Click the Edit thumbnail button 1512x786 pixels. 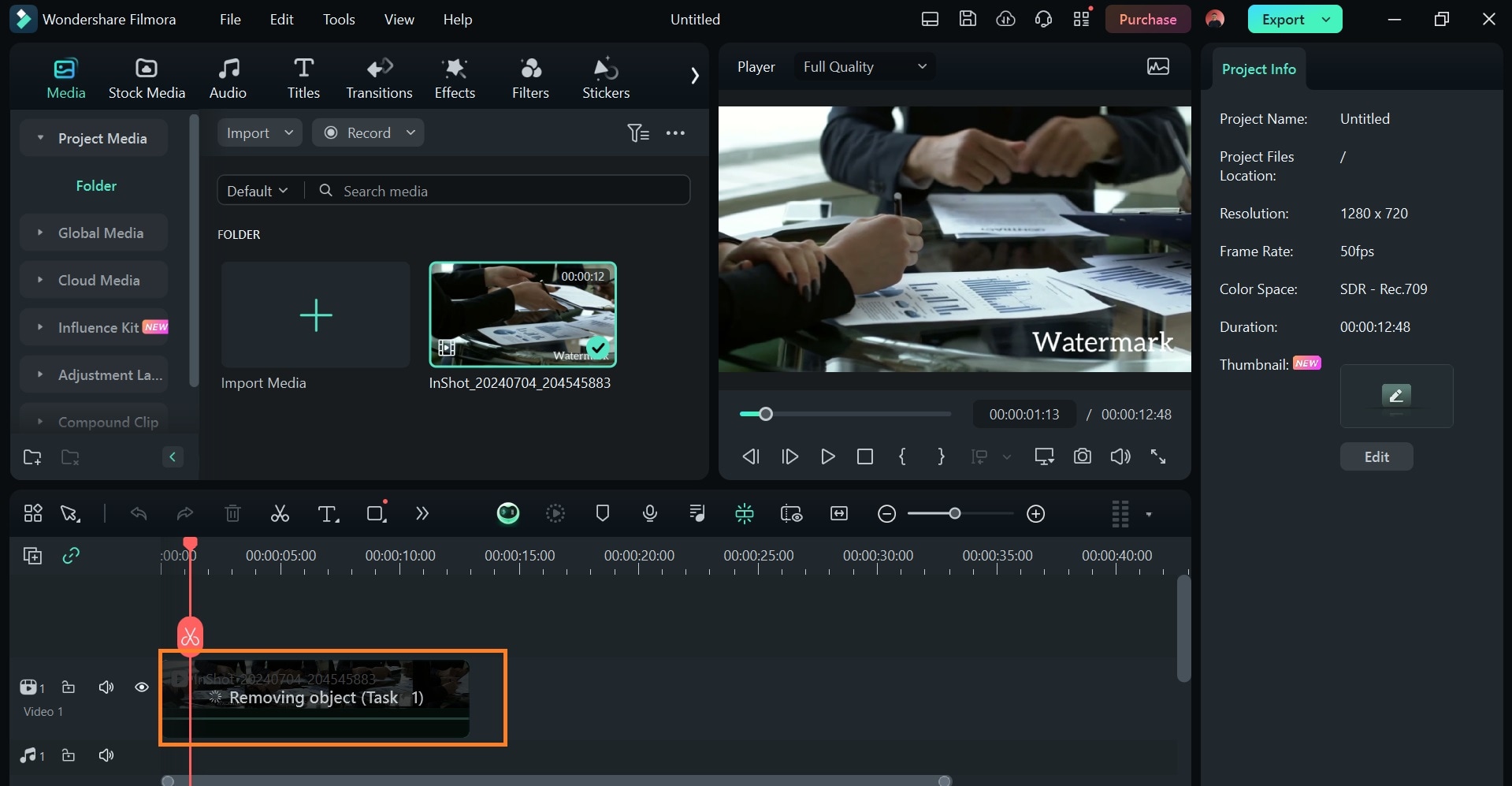tap(1376, 457)
